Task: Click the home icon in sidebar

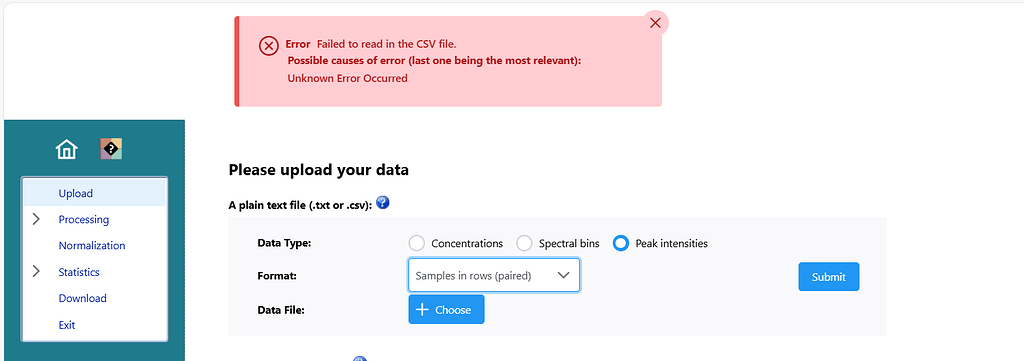Action: [x=67, y=149]
